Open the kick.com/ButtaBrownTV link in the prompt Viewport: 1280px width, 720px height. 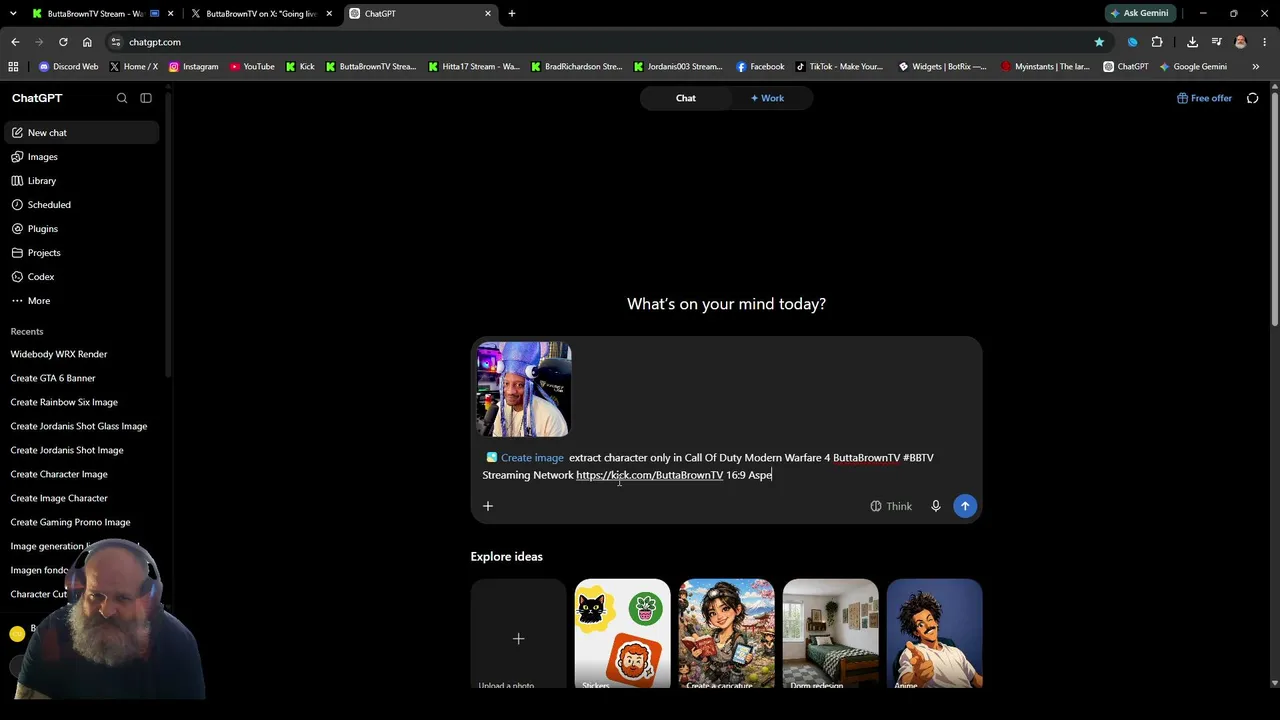(x=649, y=475)
